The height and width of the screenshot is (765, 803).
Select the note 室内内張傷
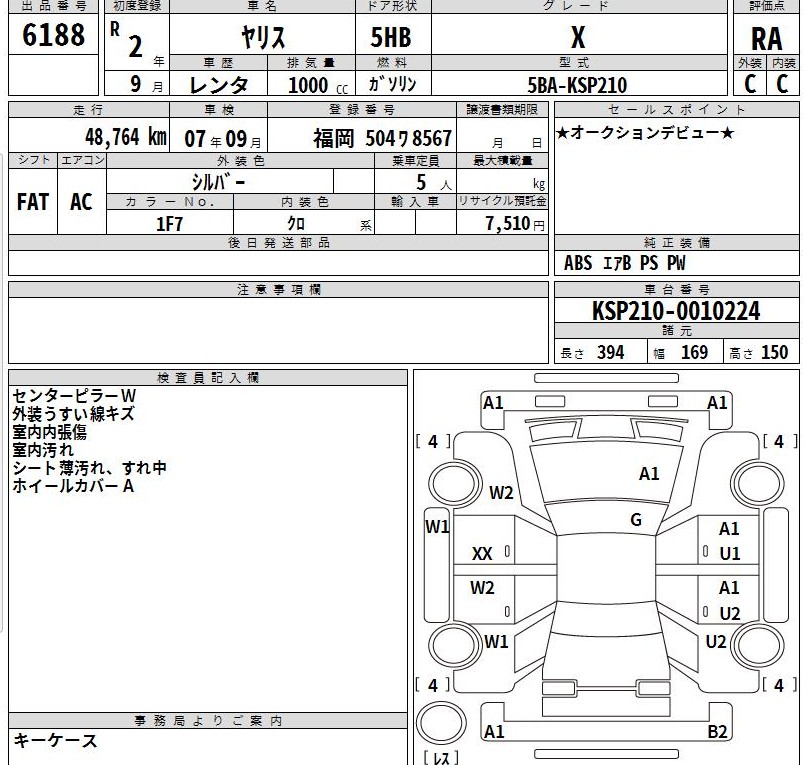point(50,432)
